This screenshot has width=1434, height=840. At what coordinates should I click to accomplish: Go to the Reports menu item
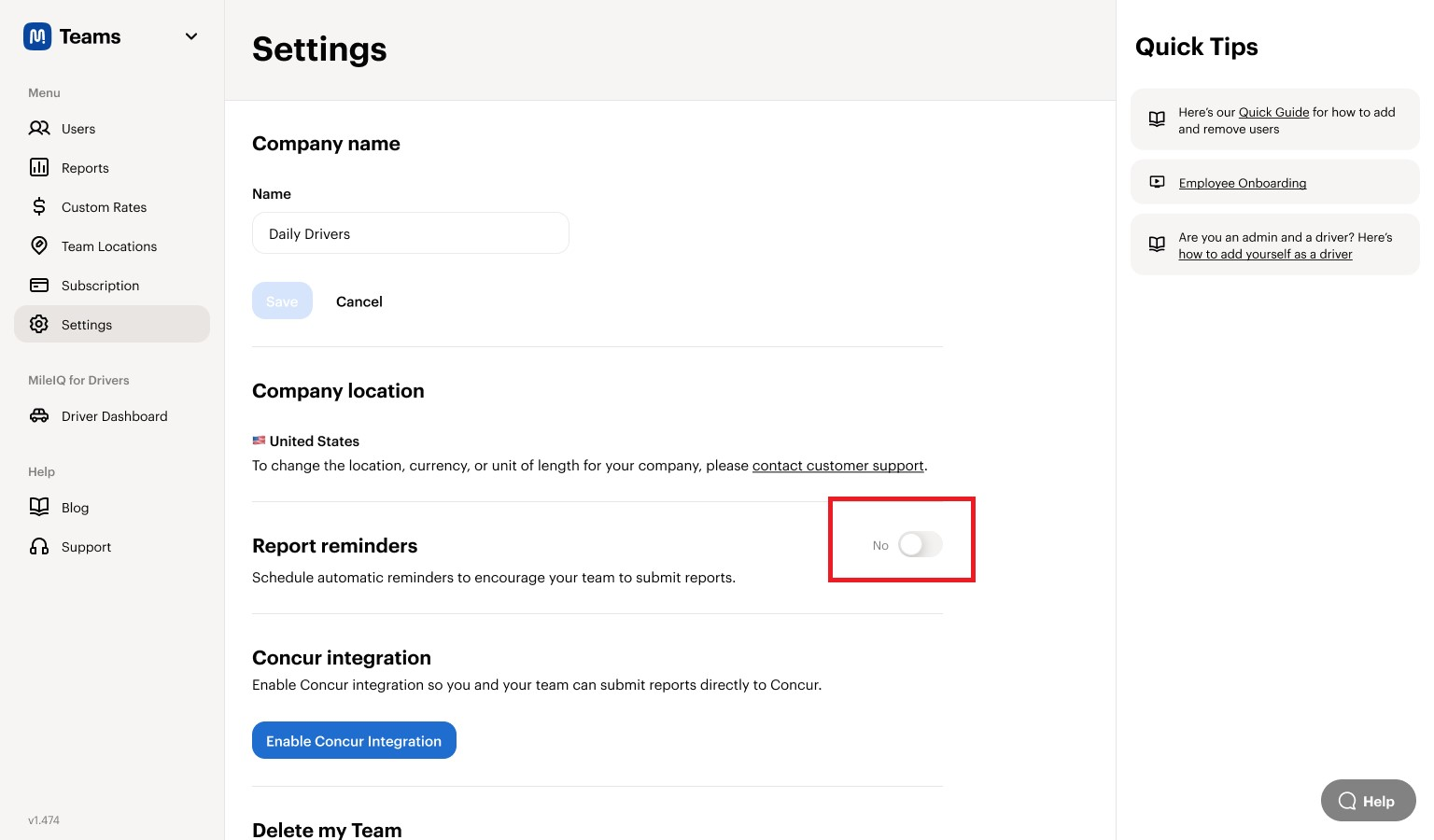[85, 168]
